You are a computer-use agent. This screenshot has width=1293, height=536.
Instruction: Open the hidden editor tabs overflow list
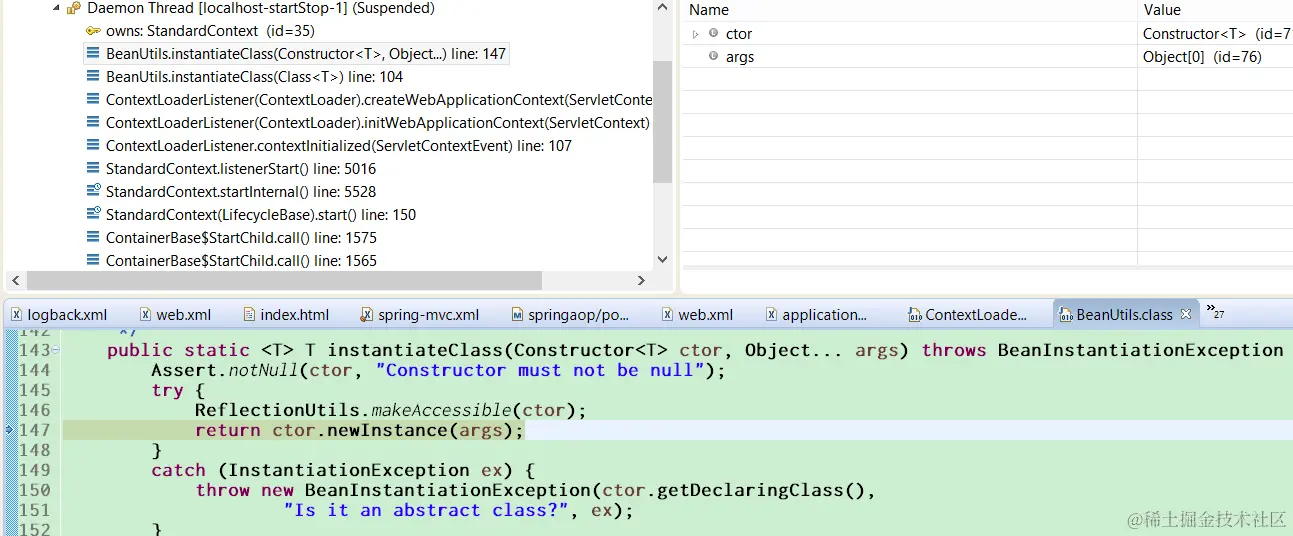click(x=1215, y=312)
